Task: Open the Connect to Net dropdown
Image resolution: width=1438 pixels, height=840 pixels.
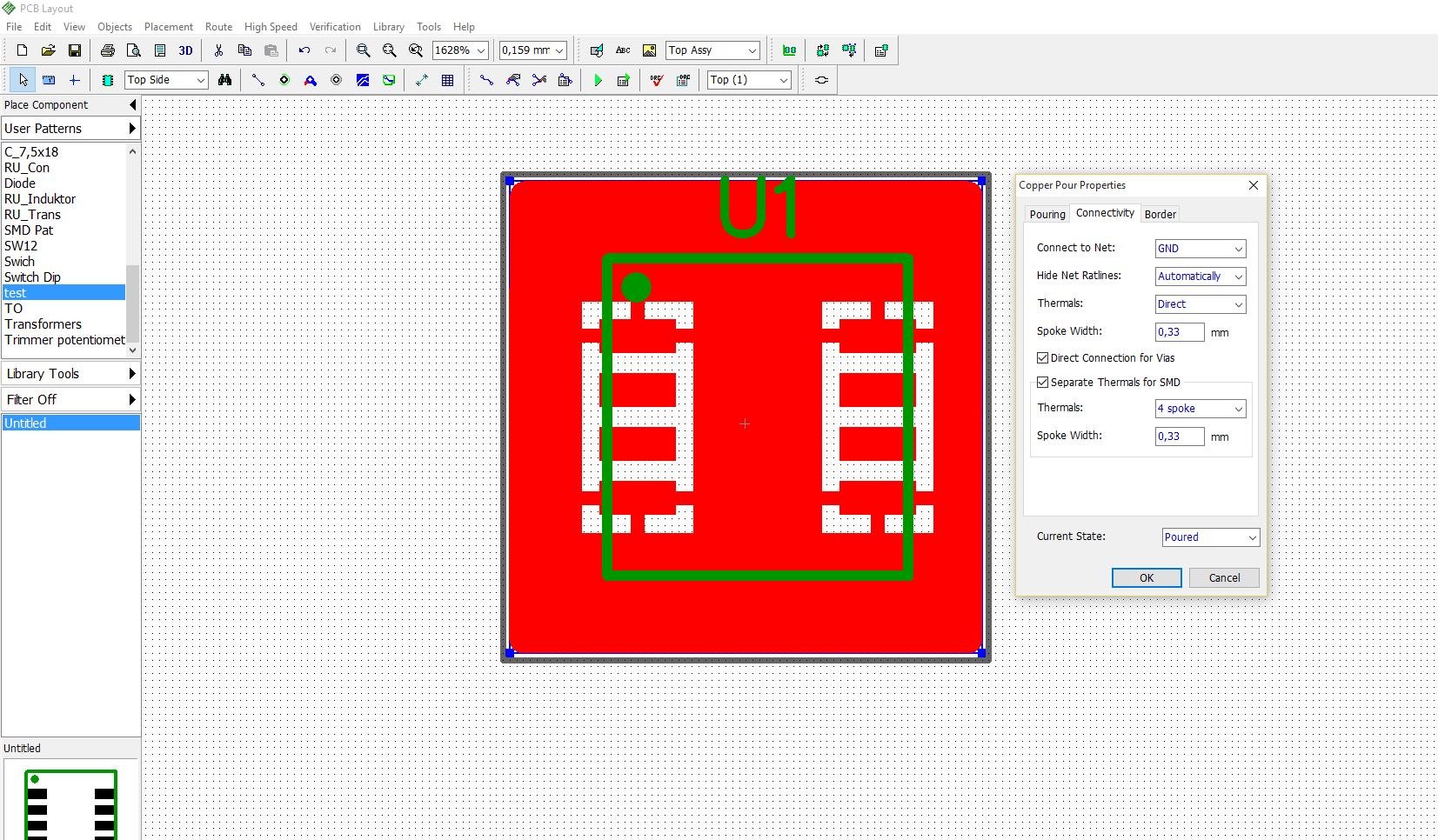Action: 1200,249
